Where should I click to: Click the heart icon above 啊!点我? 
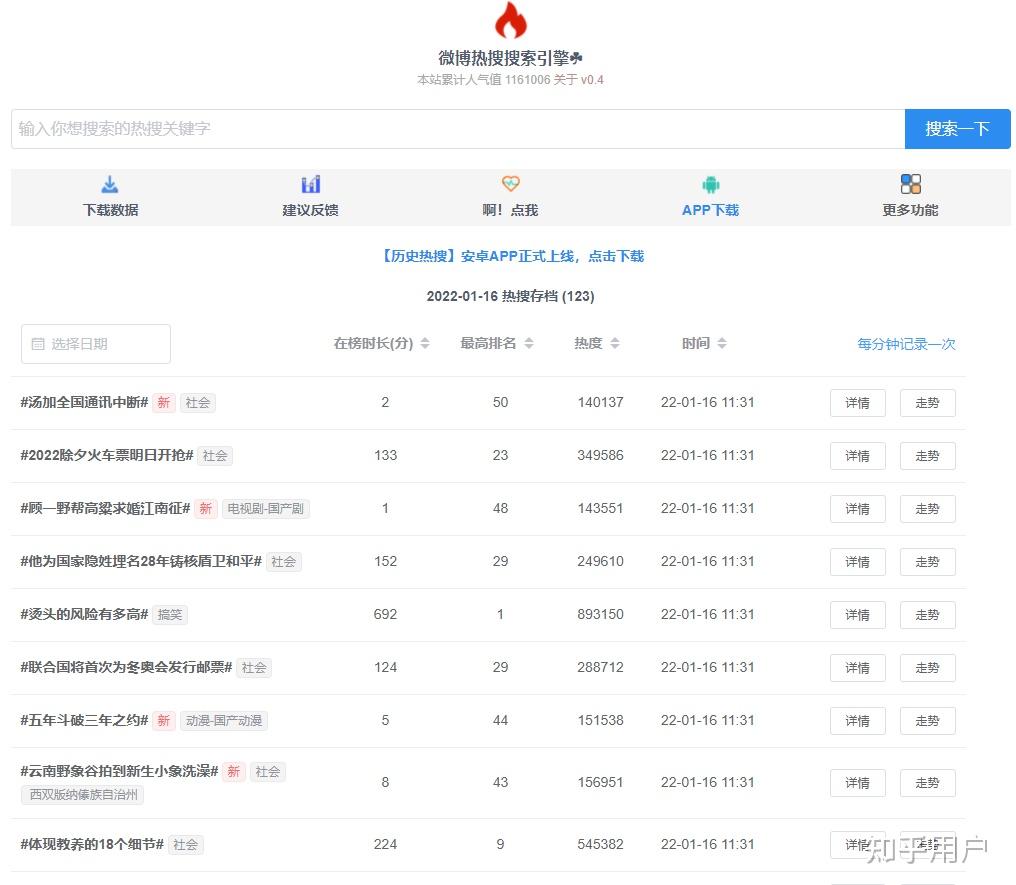511,184
